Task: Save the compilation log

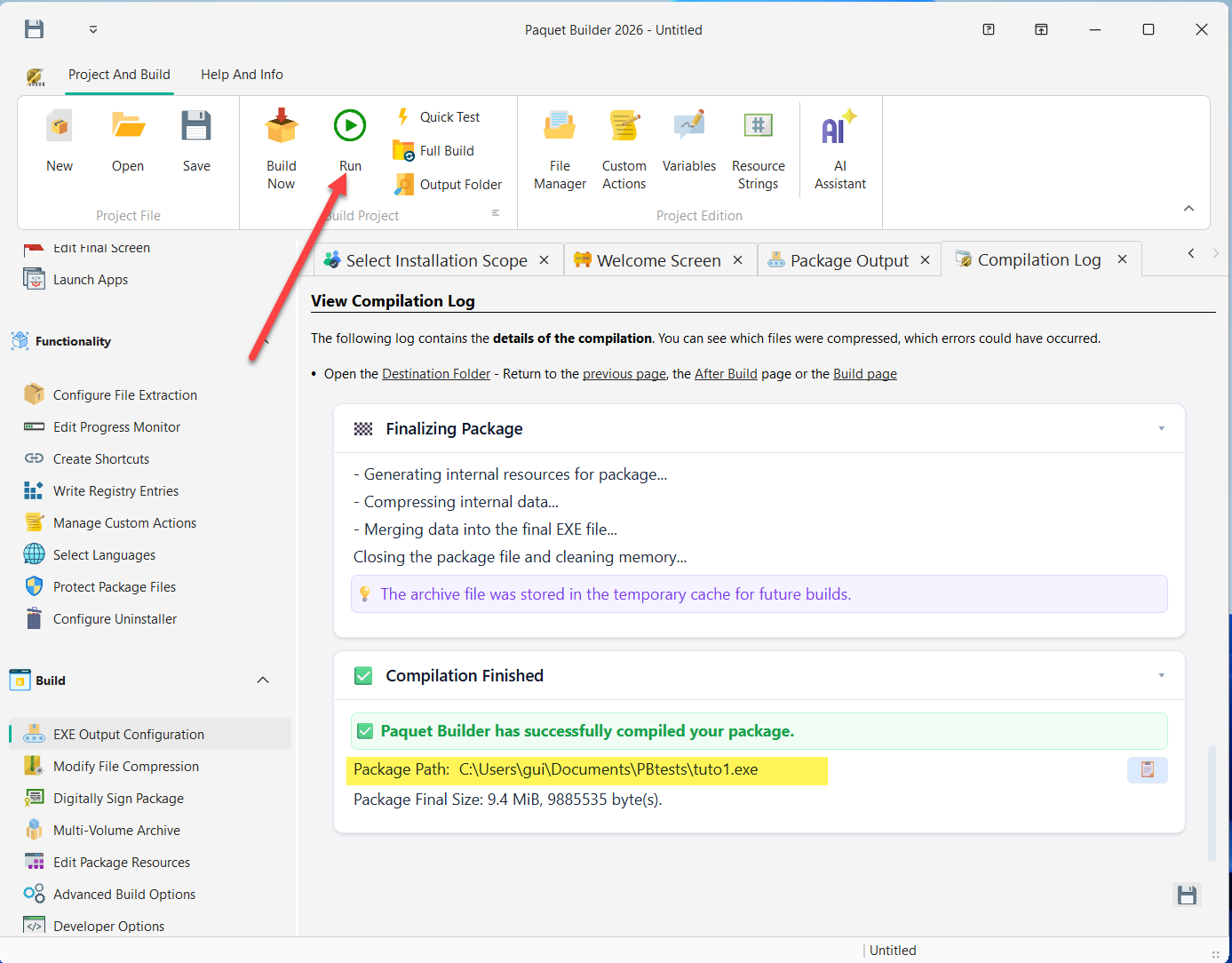Action: click(x=1187, y=895)
